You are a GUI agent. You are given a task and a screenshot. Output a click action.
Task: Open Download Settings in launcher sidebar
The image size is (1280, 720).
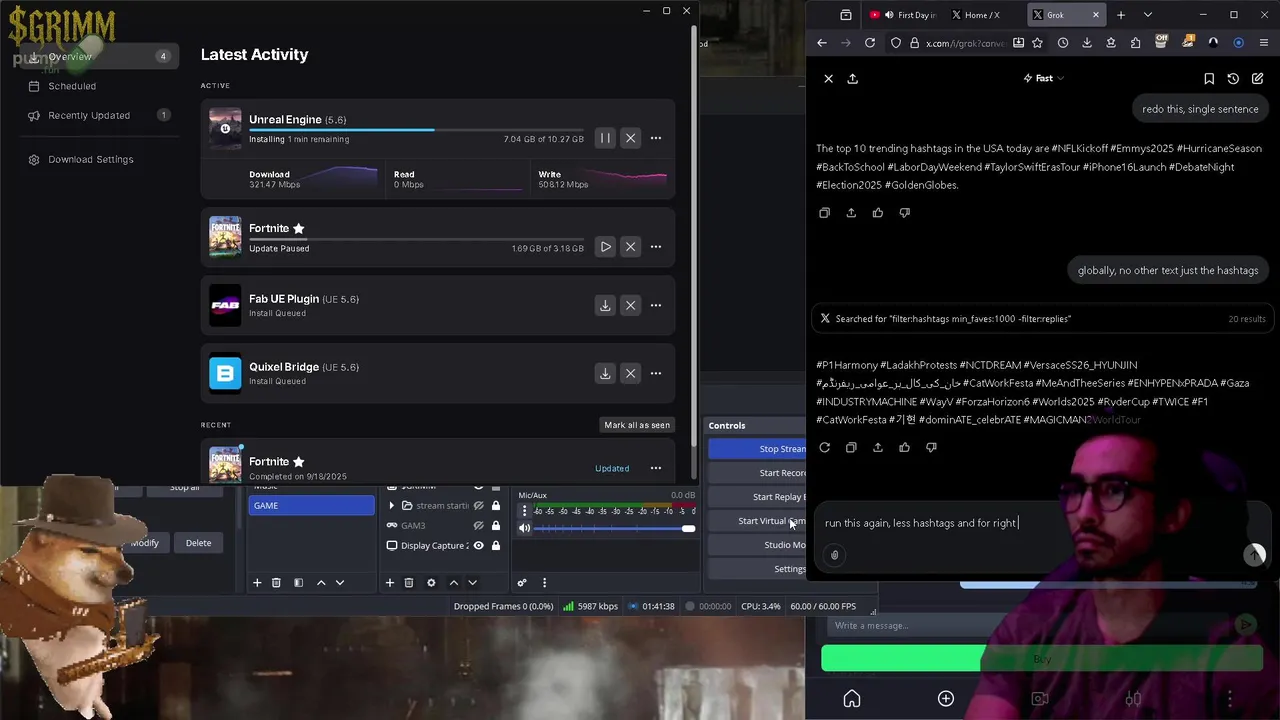90,159
